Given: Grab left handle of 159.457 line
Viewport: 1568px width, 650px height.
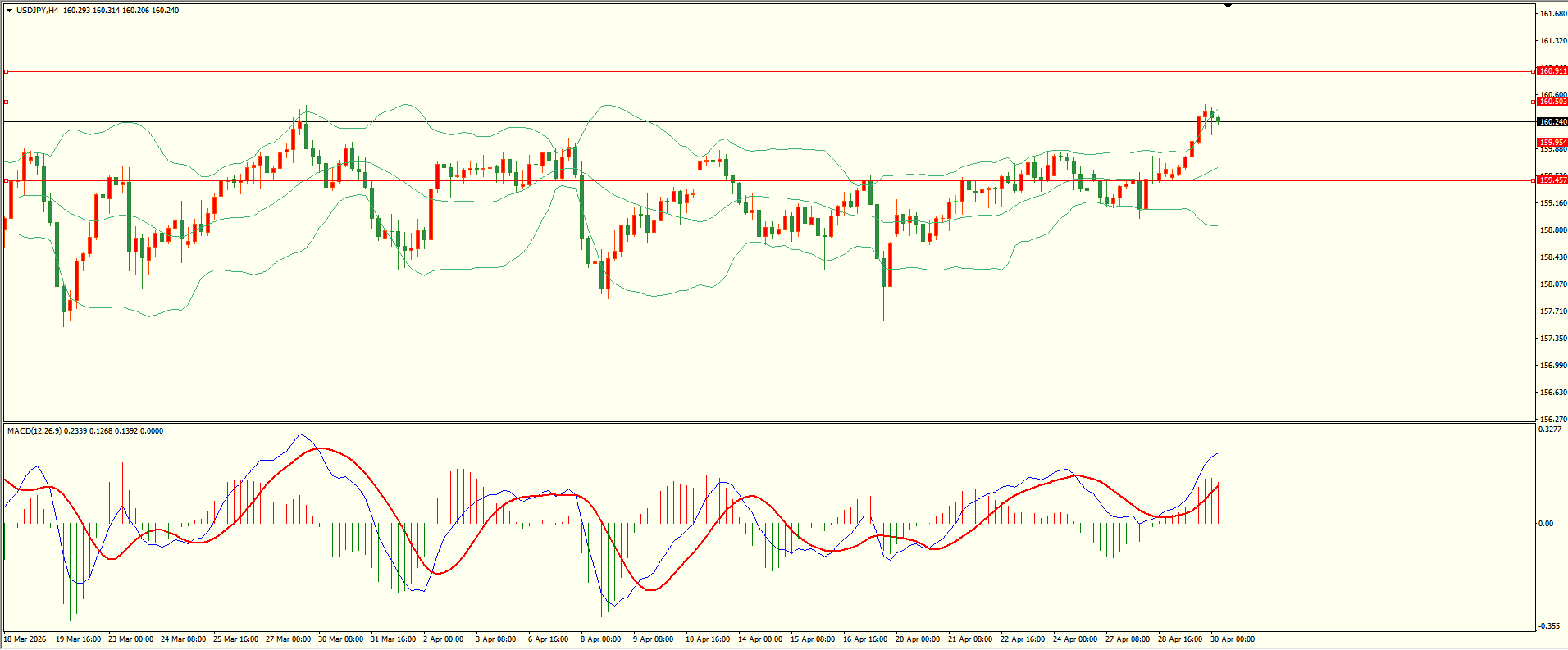Looking at the screenshot, I should tap(7, 180).
